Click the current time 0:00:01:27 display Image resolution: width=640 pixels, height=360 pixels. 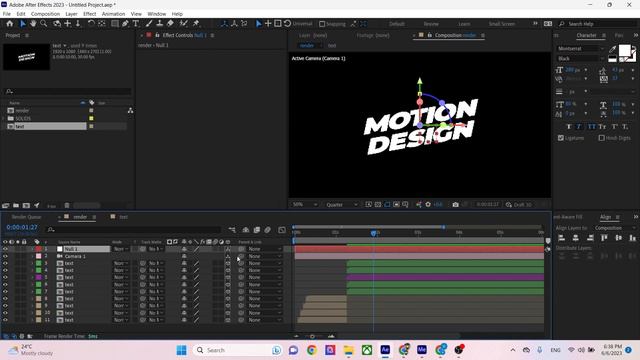(x=22, y=227)
